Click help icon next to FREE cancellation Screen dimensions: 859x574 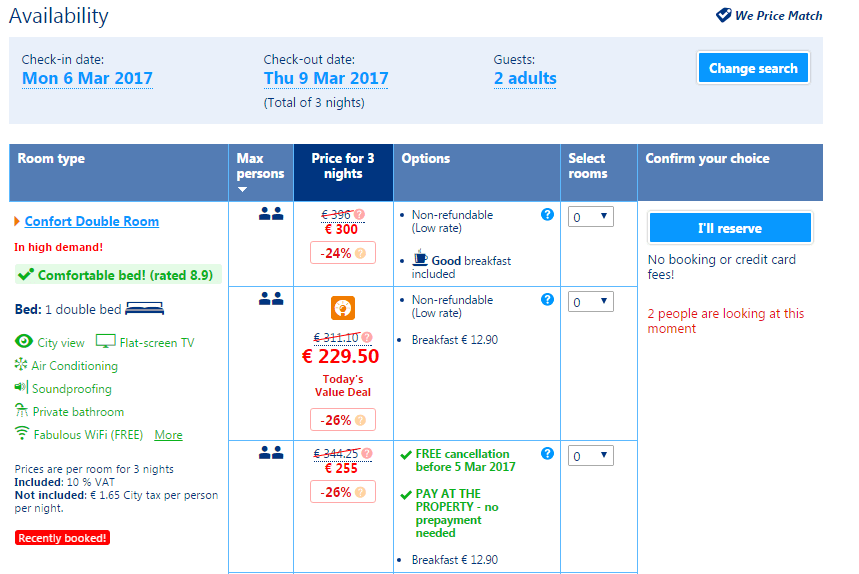(x=547, y=453)
